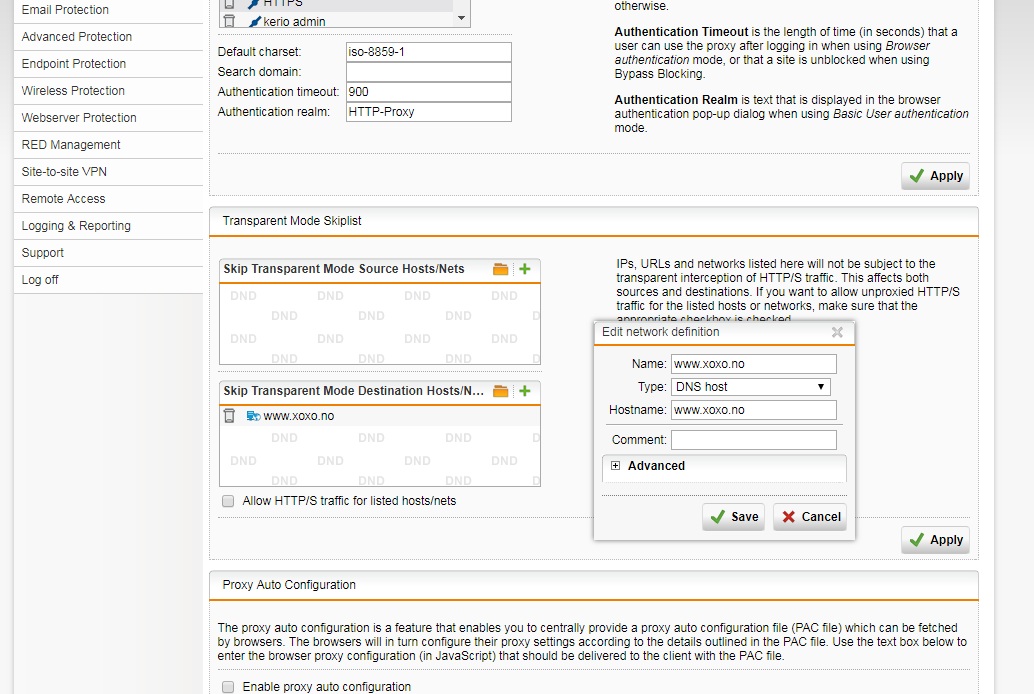
Task: Cancel the network definition edit
Action: [810, 517]
